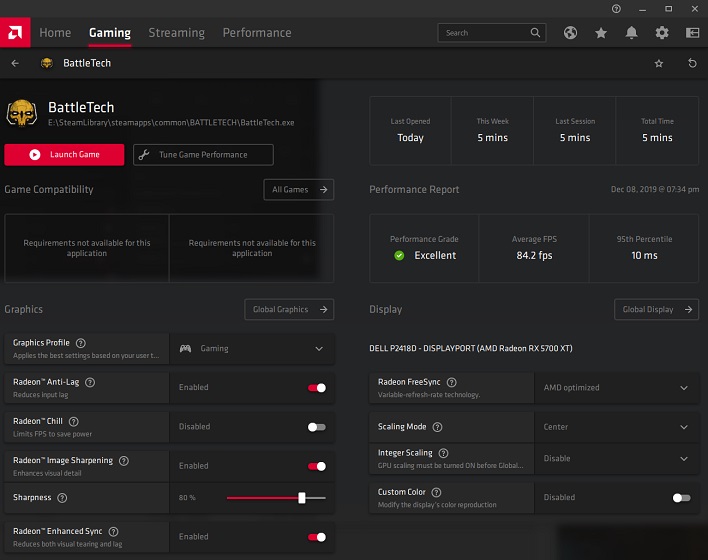Reset BattleTech profile with the undo icon
This screenshot has width=708, height=560.
(x=692, y=63)
